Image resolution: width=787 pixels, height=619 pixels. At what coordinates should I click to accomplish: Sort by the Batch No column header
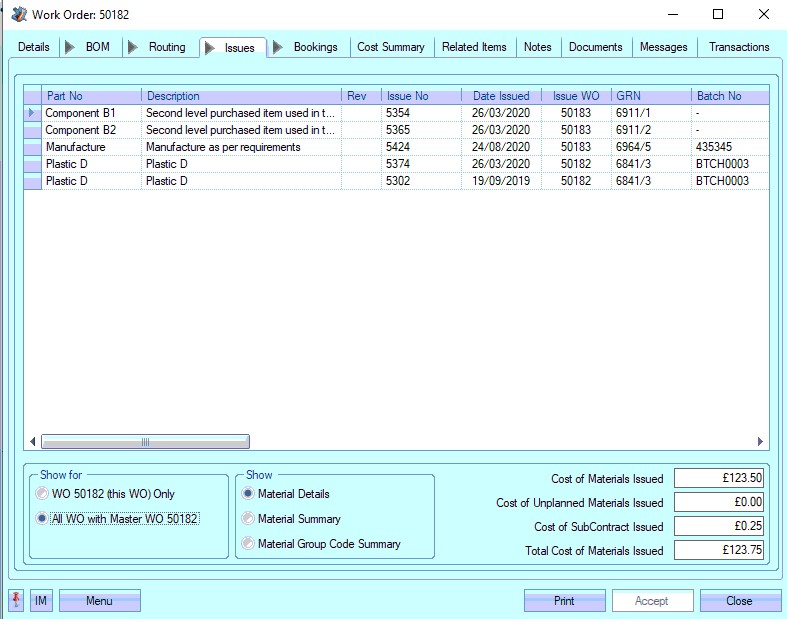coord(720,96)
